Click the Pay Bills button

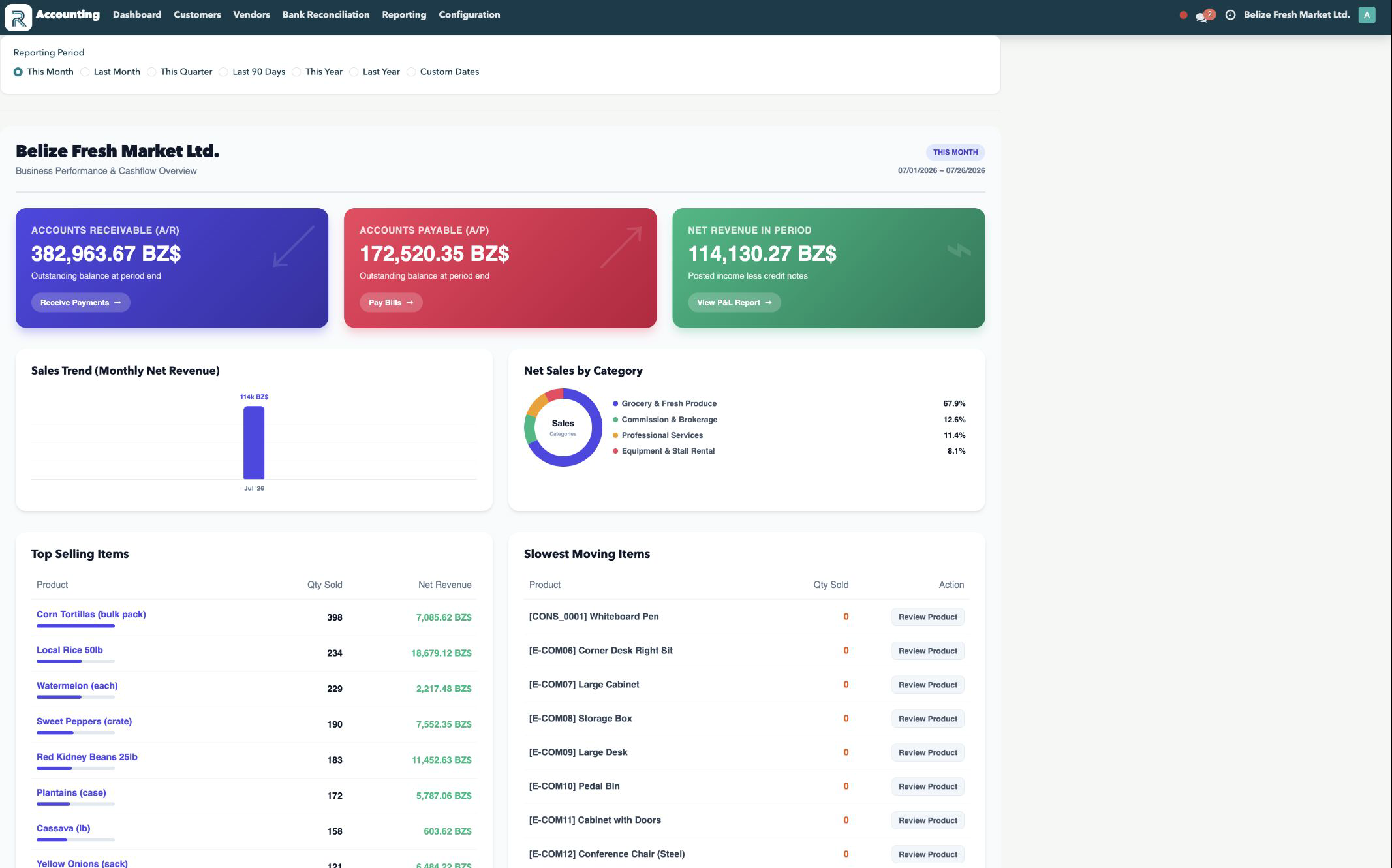point(391,303)
